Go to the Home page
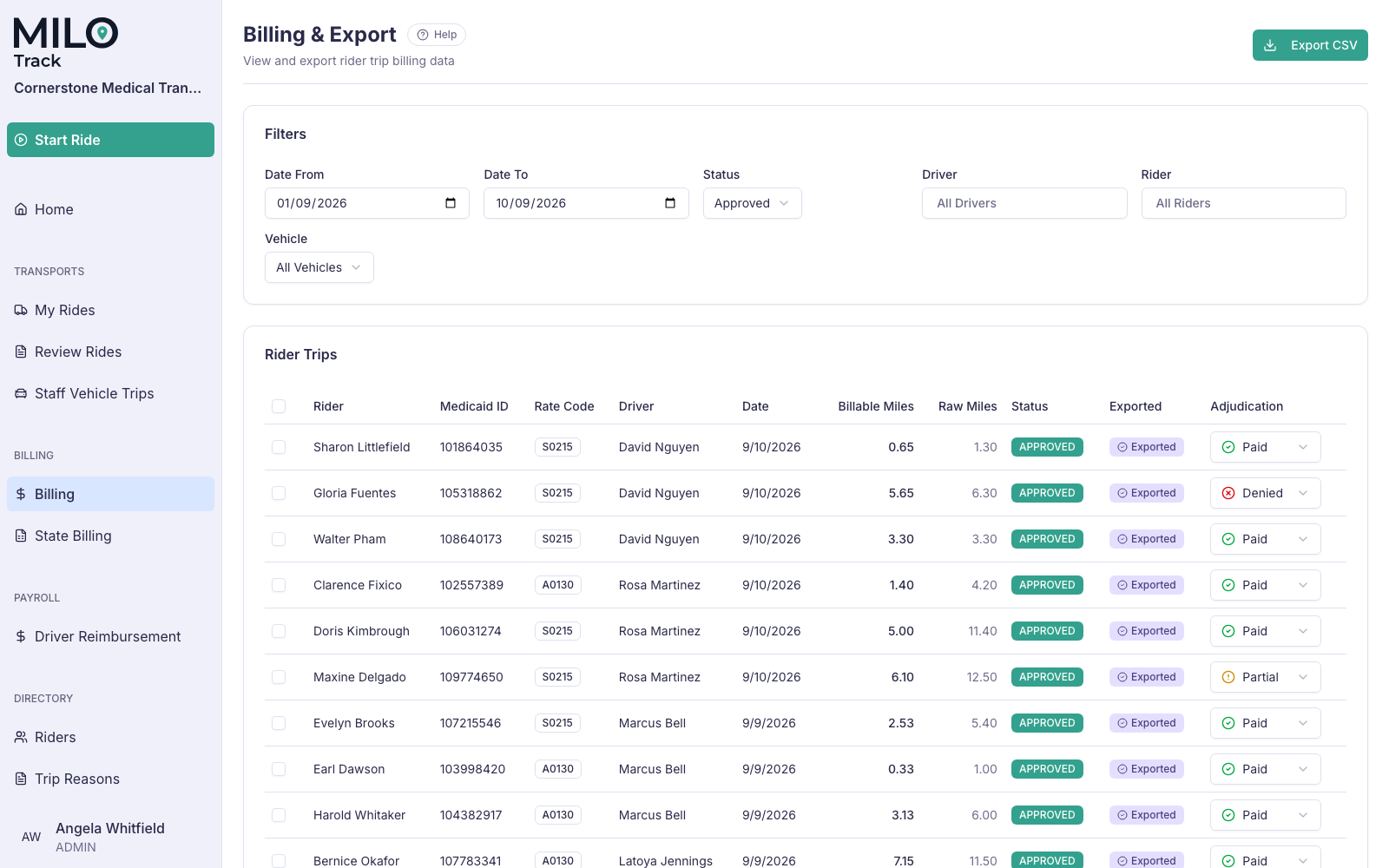Screen dimensions: 1389x868 point(110,209)
